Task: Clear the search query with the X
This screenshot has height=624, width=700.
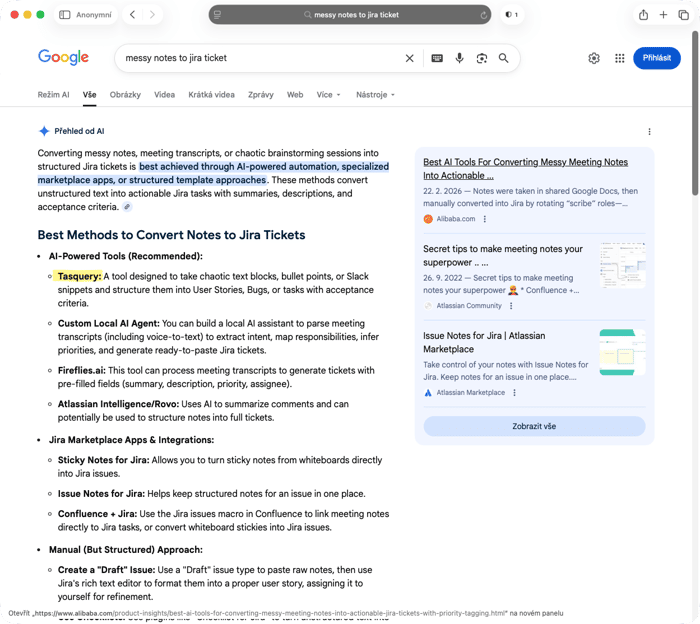Action: pyautogui.click(x=409, y=58)
